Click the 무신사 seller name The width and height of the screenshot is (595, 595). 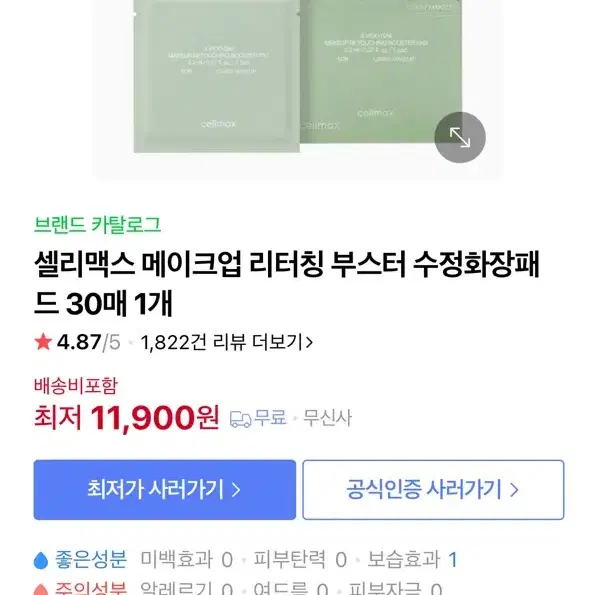(x=327, y=418)
